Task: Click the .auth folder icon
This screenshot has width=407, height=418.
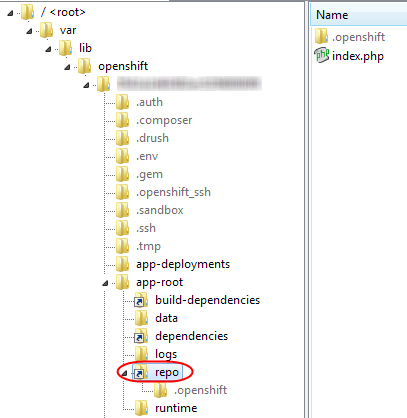Action: tap(122, 102)
